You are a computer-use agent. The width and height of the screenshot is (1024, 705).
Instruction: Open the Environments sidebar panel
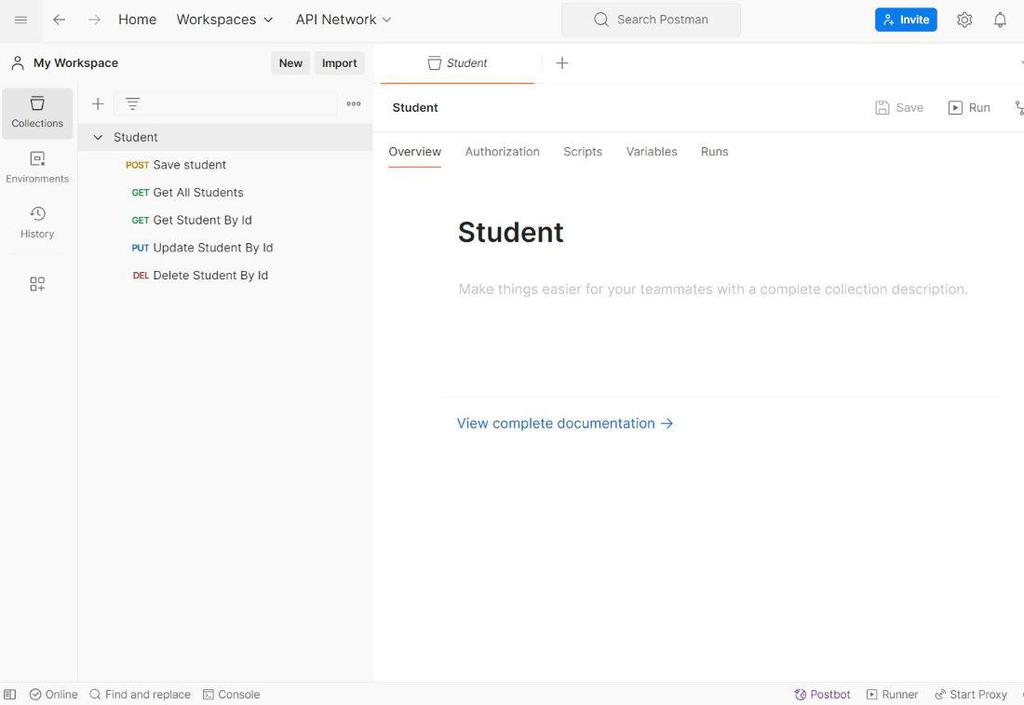tap(37, 167)
